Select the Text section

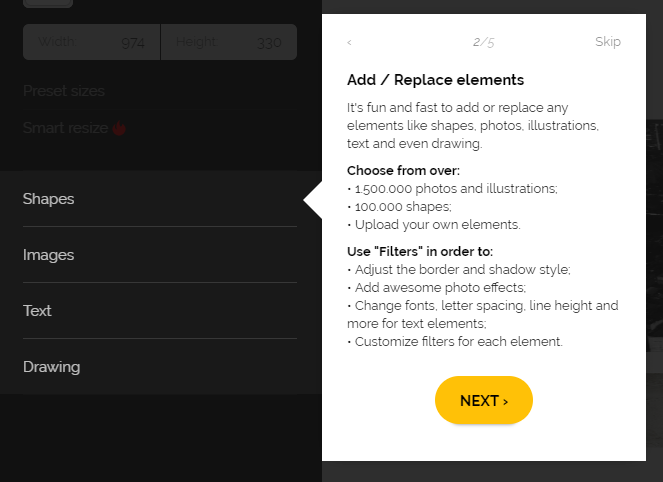[x=160, y=311]
